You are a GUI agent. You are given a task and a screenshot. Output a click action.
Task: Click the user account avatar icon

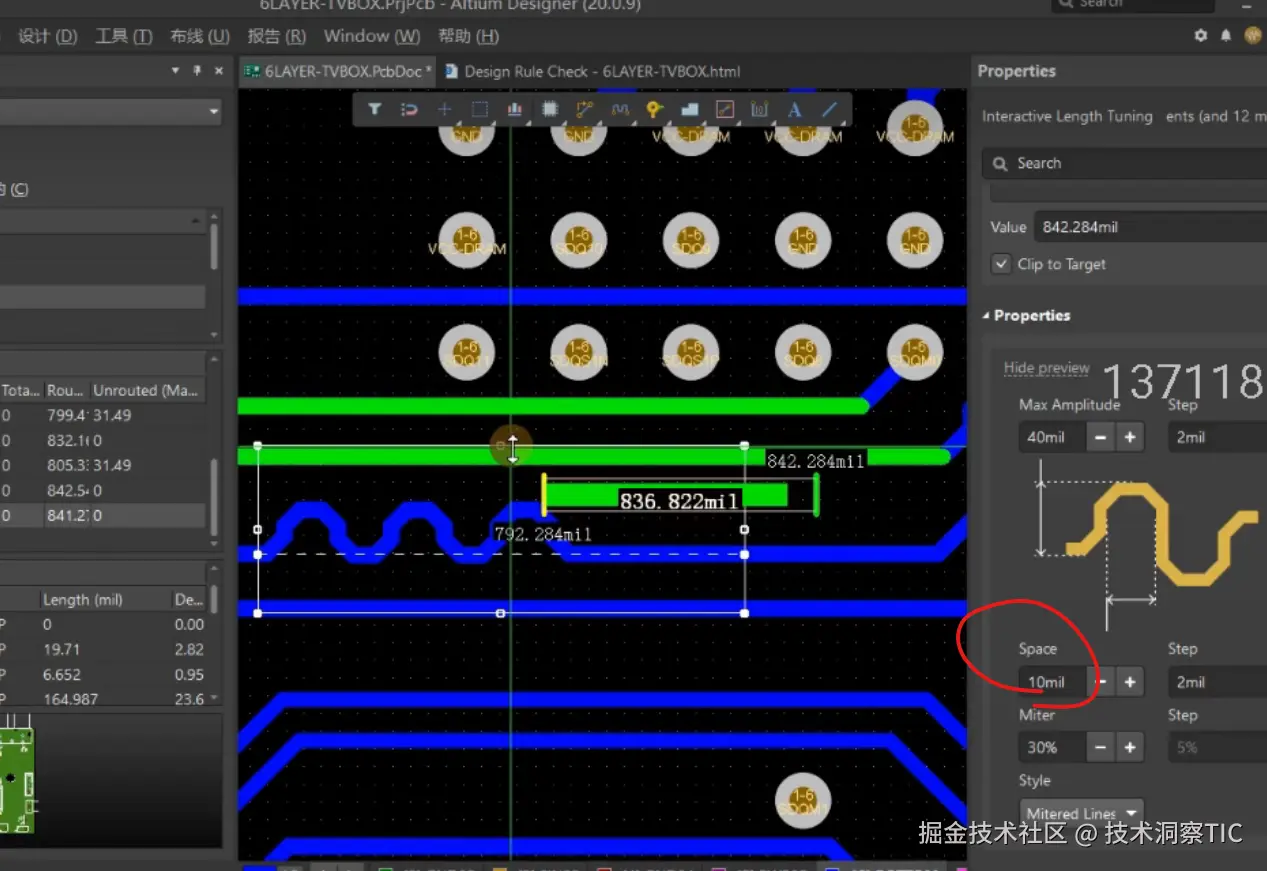coord(1253,35)
